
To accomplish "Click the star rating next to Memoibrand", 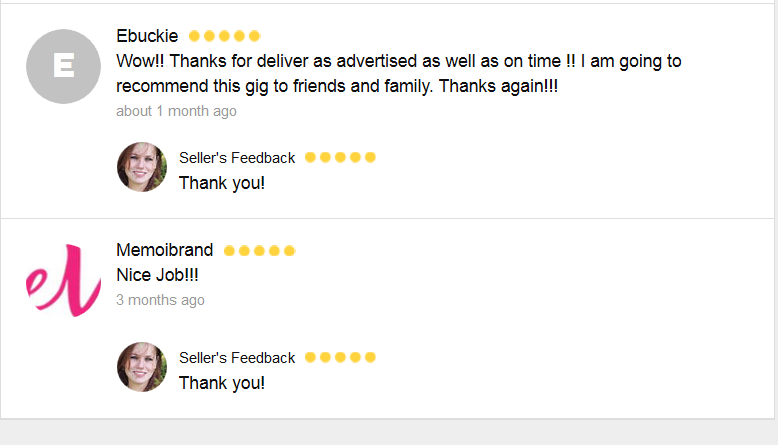I will pyautogui.click(x=260, y=250).
